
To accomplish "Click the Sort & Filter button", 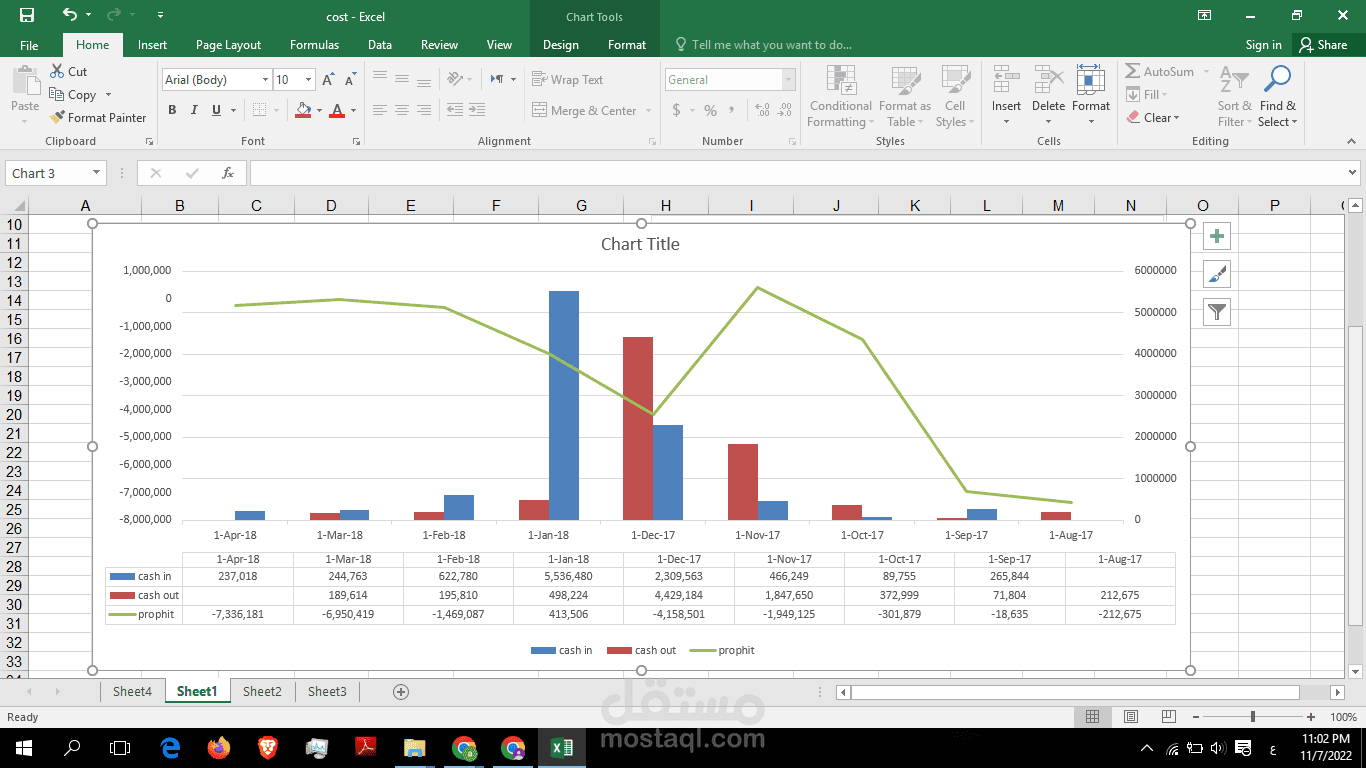I will 1235,97.
